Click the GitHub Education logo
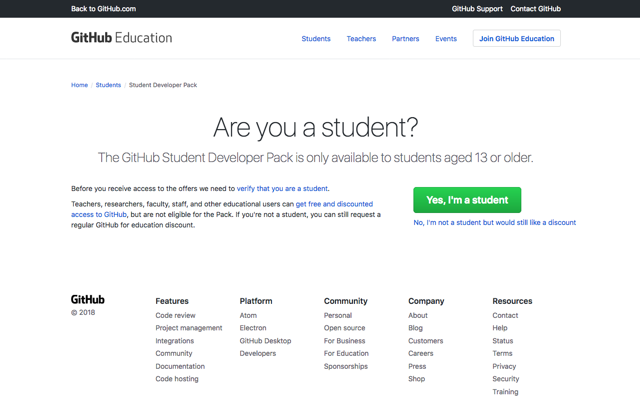This screenshot has height=410, width=640. [122, 38]
